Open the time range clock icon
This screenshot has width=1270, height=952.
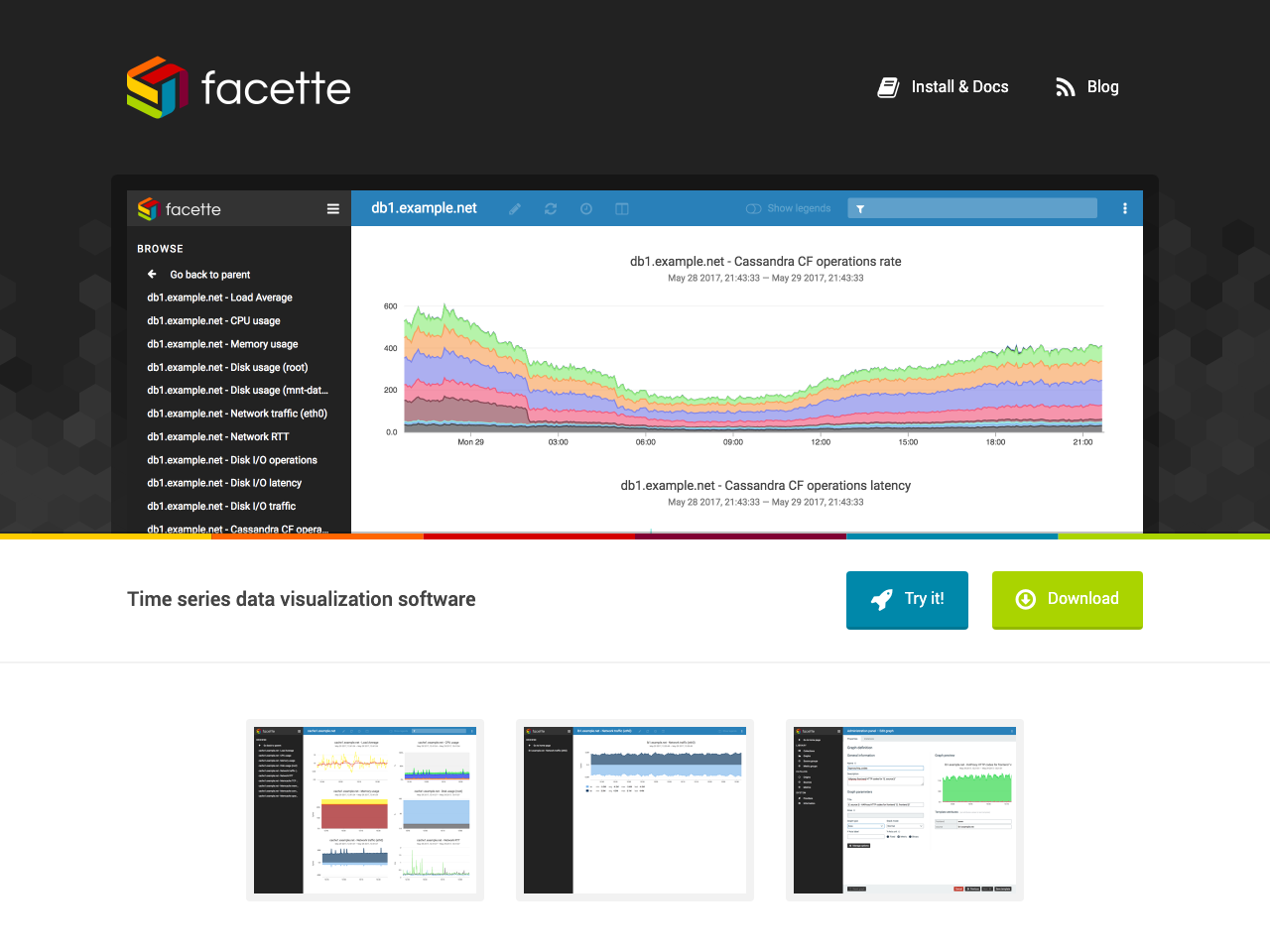tap(586, 208)
